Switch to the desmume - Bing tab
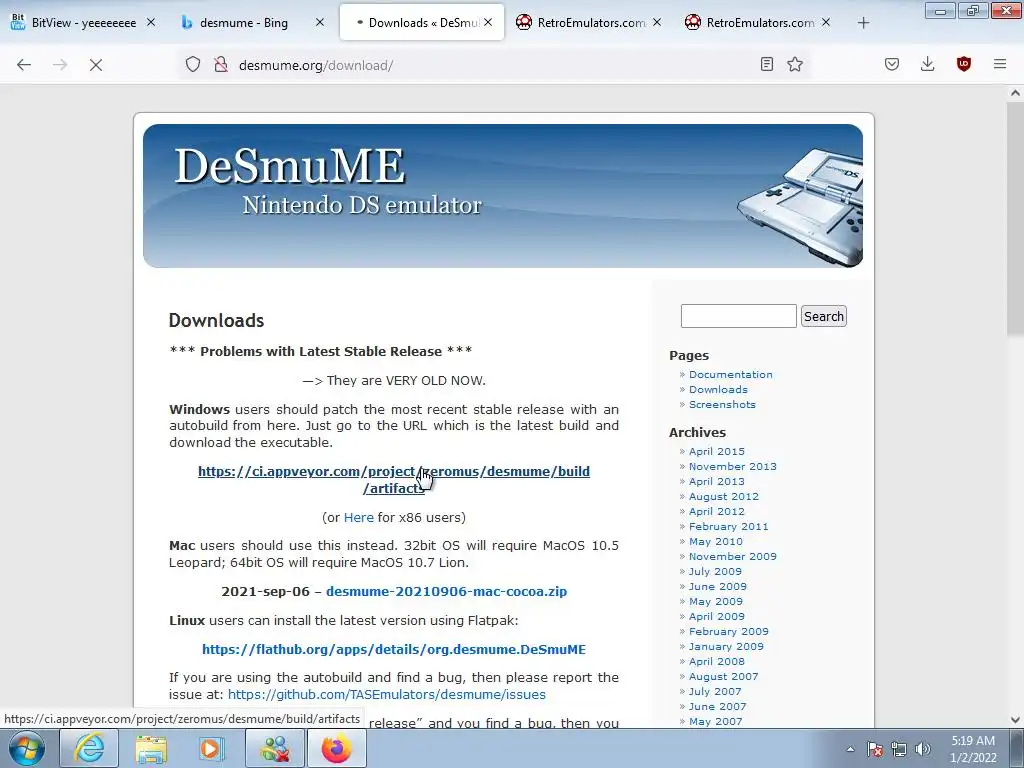The height and width of the screenshot is (768, 1024). pyautogui.click(x=243, y=22)
